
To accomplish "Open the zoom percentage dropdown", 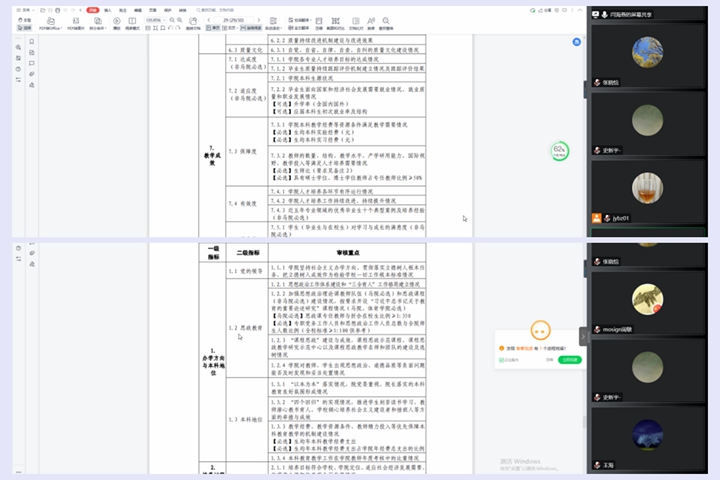I will (156, 19).
